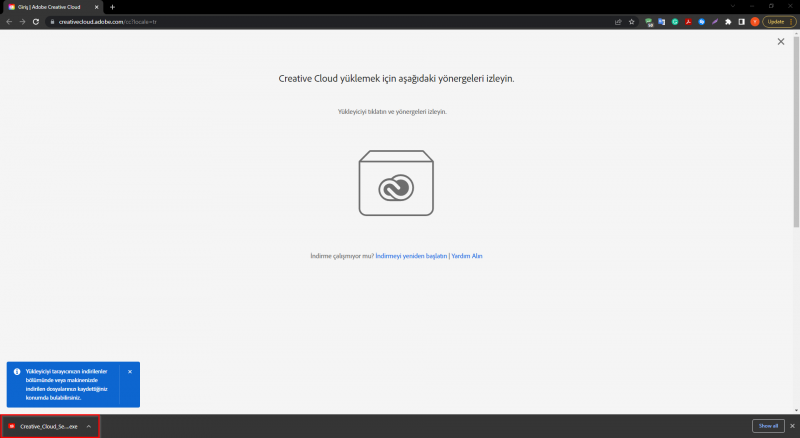Click text 'İndirme çalışmıyor mu?'
Image resolution: width=800 pixels, height=438 pixels.
[x=342, y=256]
